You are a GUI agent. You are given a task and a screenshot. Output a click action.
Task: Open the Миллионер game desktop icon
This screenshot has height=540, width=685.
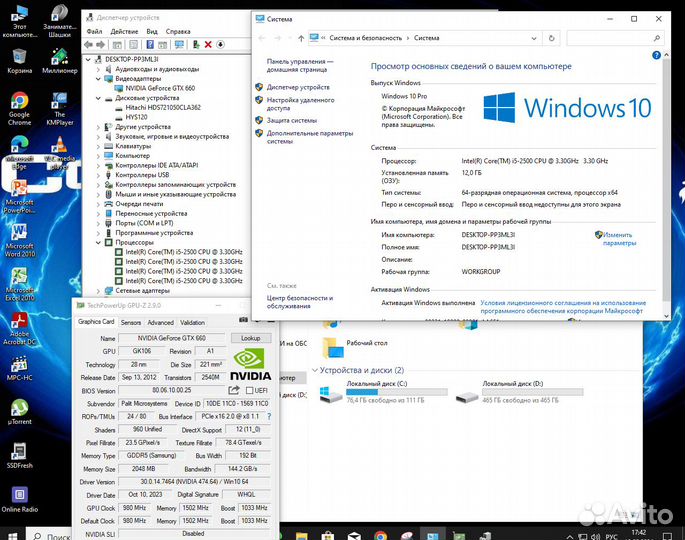pyautogui.click(x=59, y=61)
